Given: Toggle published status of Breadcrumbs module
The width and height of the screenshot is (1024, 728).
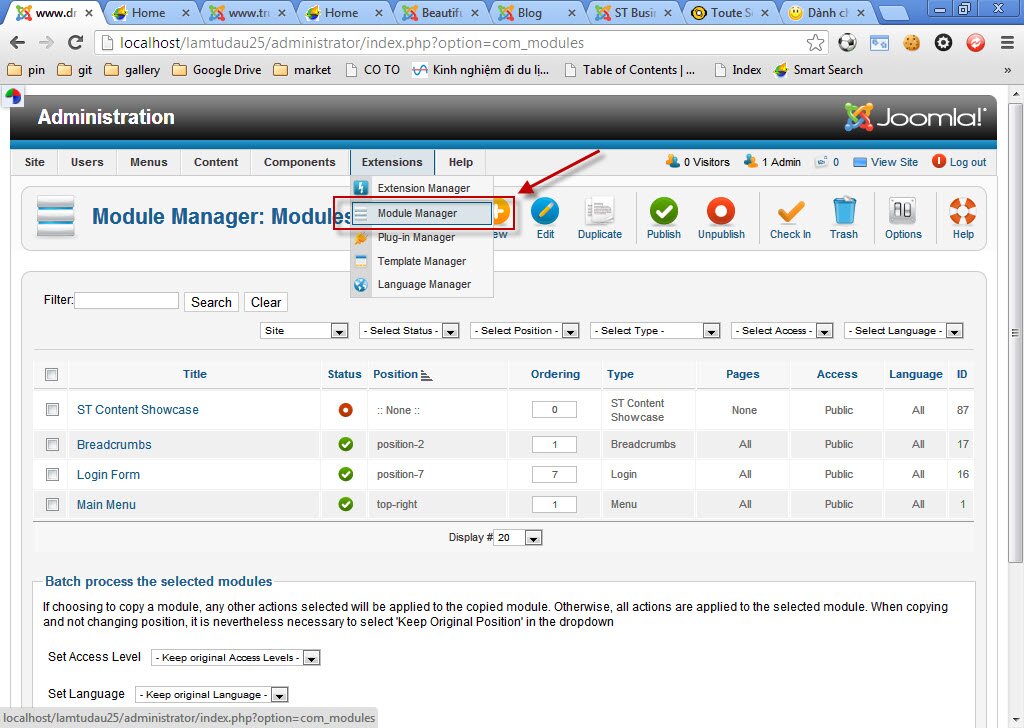Looking at the screenshot, I should click(x=346, y=444).
